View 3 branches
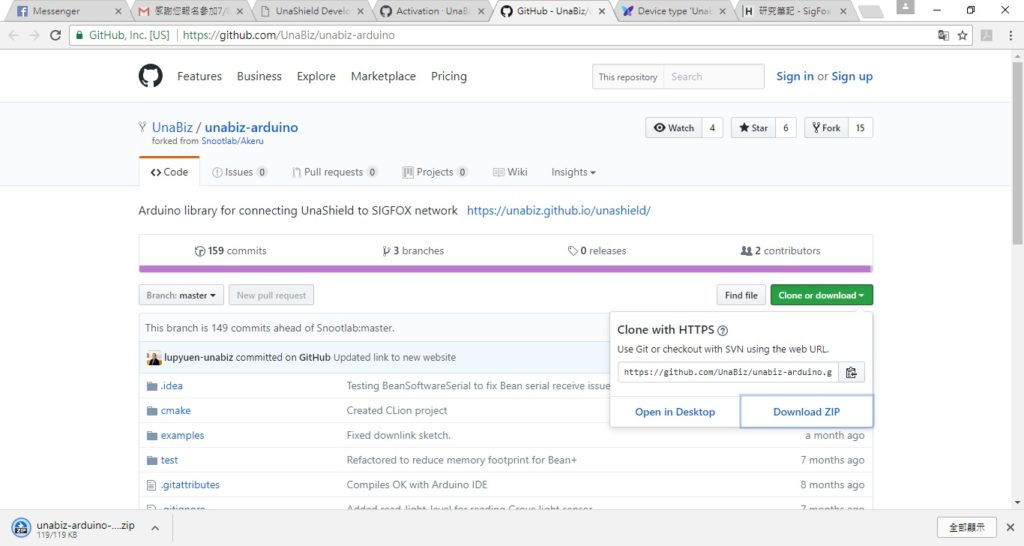Screen dimensions: 1024x546 pos(413,251)
